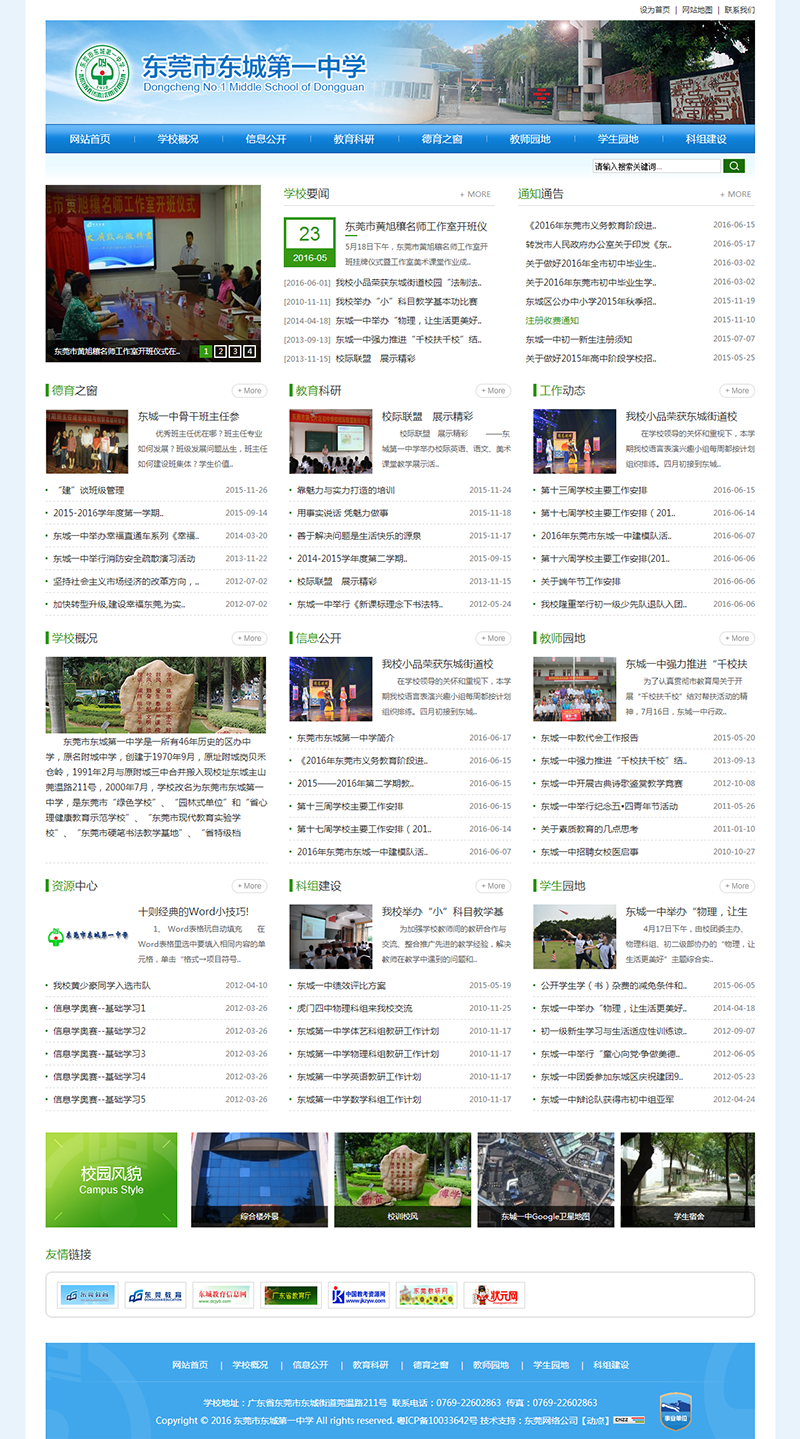Click the school emblem logo in header
The width and height of the screenshot is (800, 1439).
pyautogui.click(x=100, y=73)
